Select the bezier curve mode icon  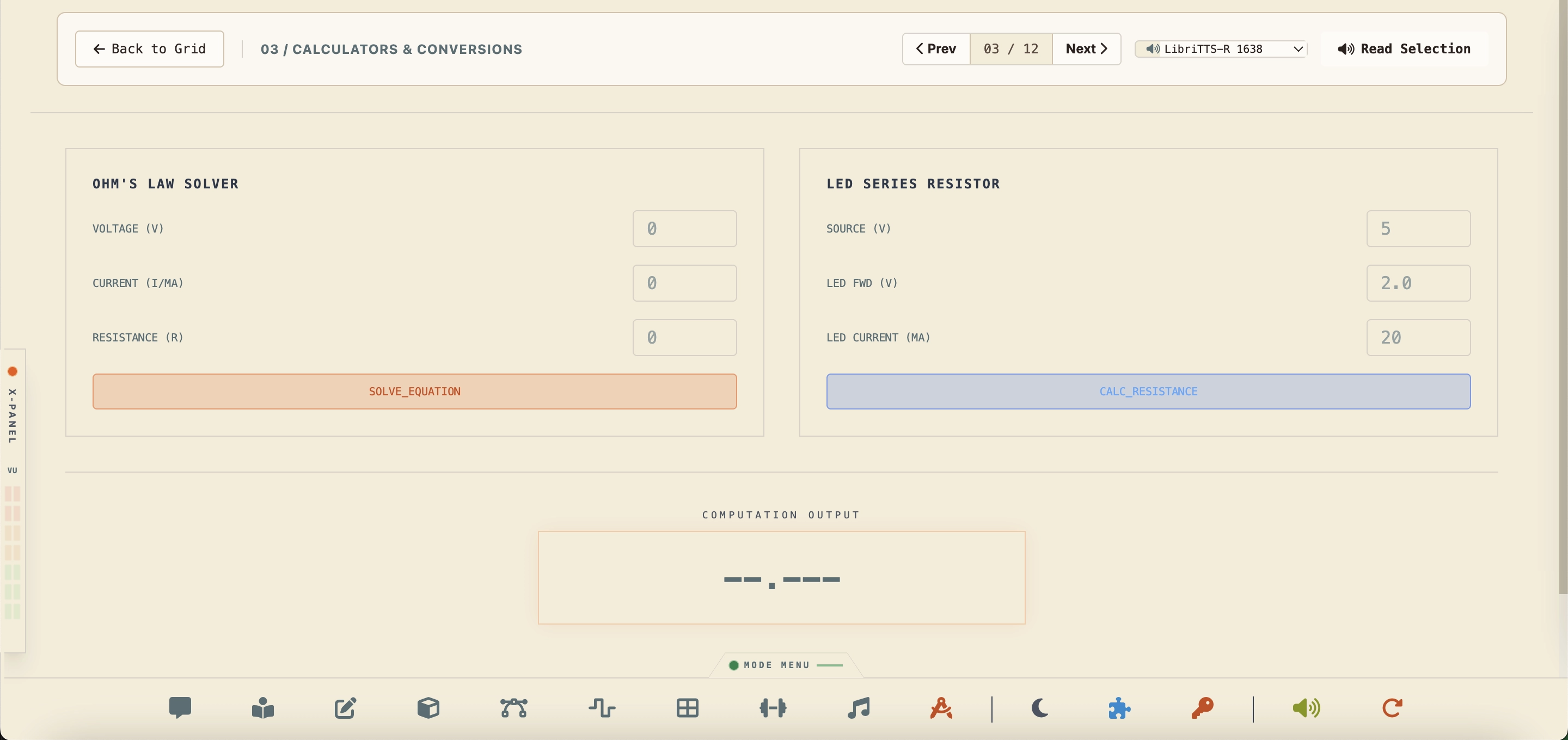[x=514, y=708]
